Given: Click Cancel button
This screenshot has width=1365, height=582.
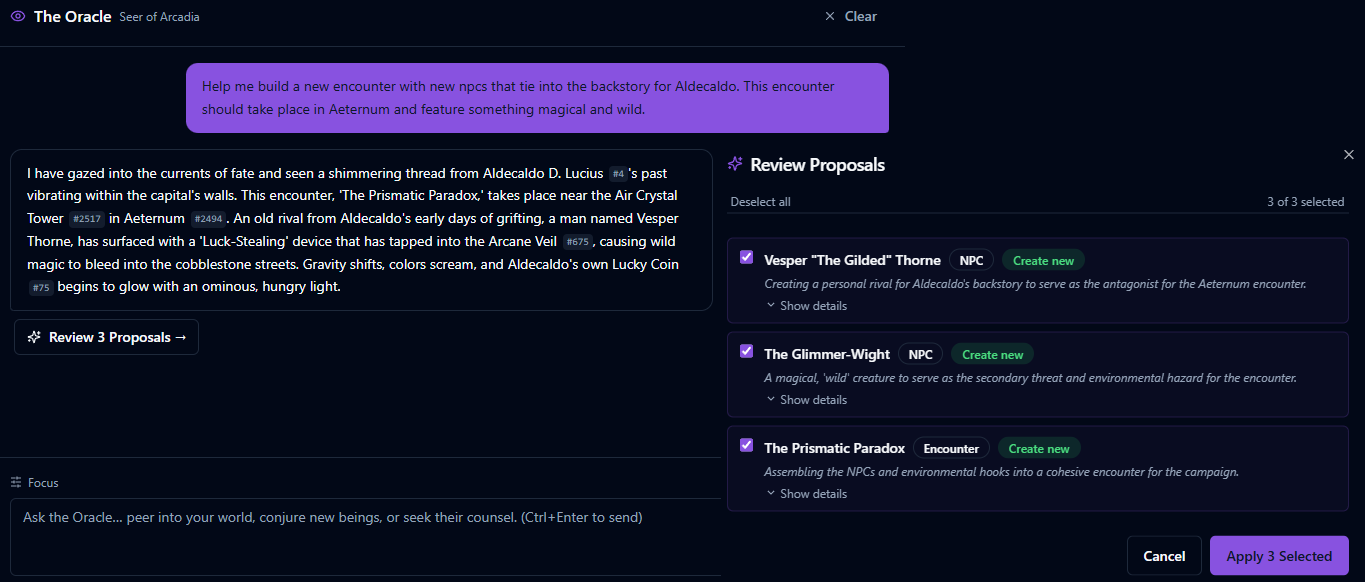Looking at the screenshot, I should click(x=1164, y=556).
